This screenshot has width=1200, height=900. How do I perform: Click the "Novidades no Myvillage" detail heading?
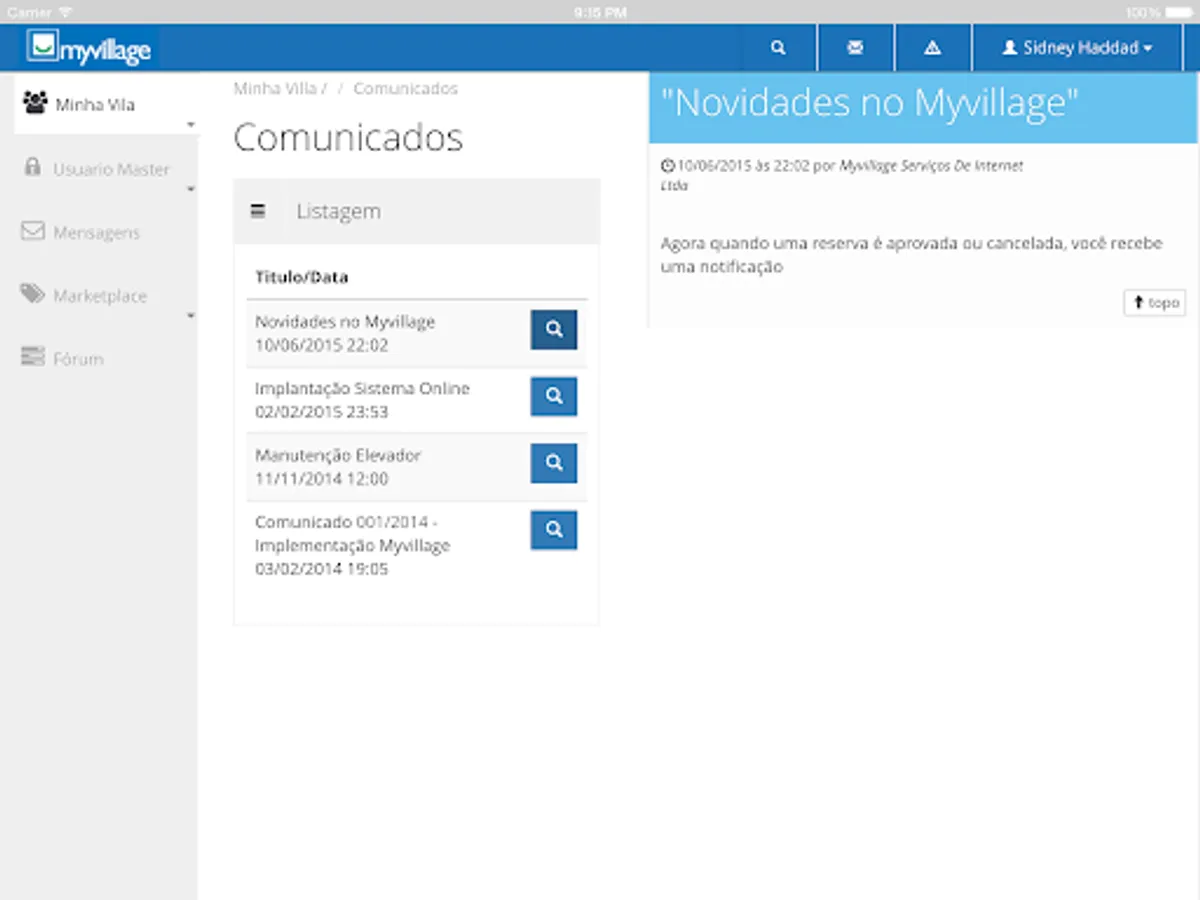[870, 103]
